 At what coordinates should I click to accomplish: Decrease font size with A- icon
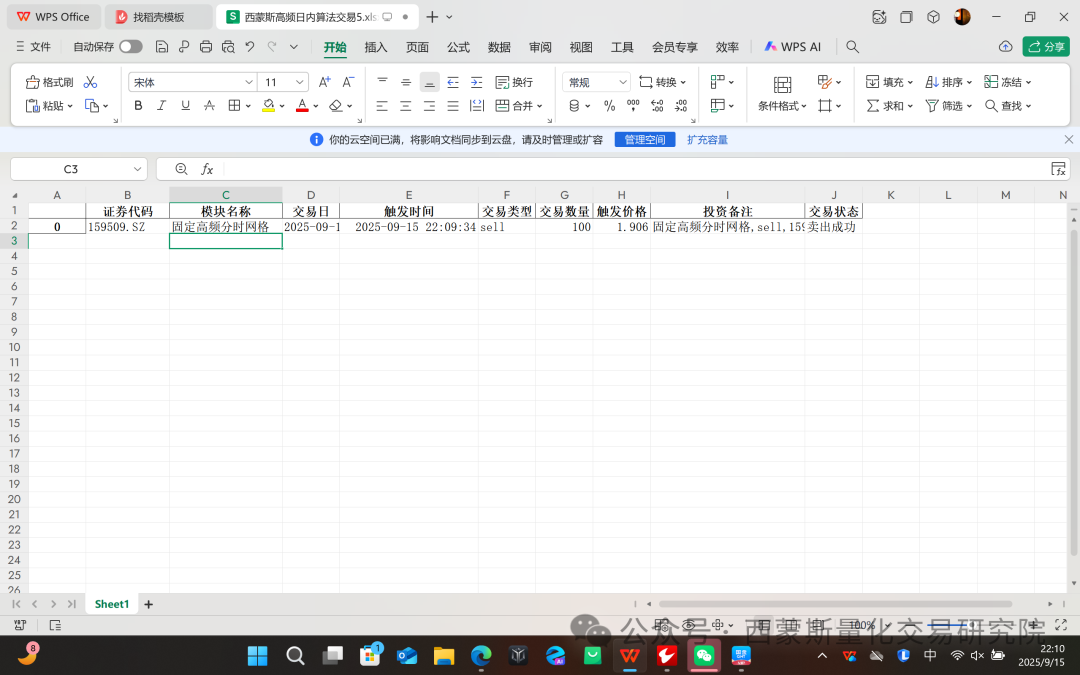click(x=349, y=82)
